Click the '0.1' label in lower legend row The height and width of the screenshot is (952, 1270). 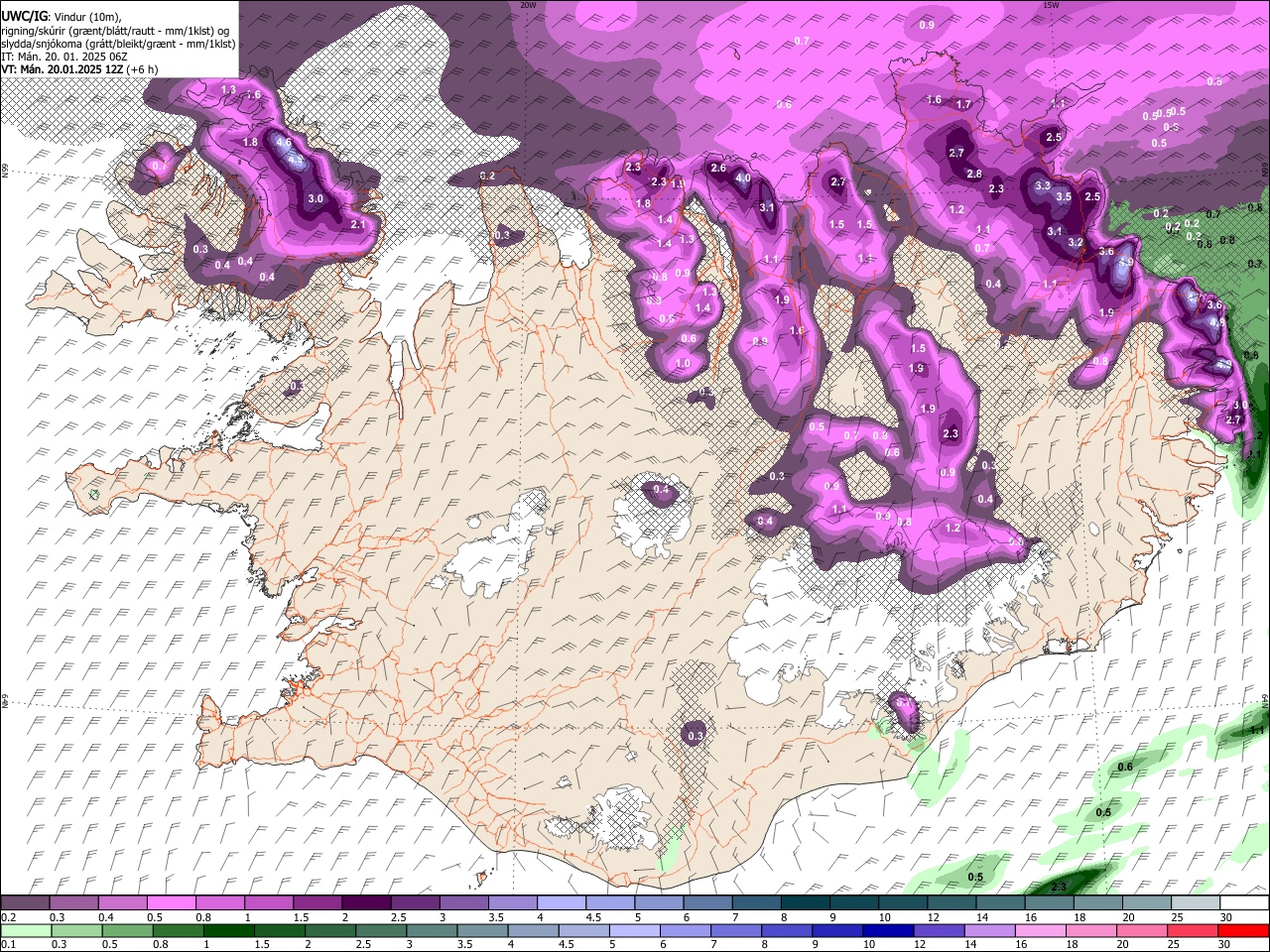[x=9, y=945]
